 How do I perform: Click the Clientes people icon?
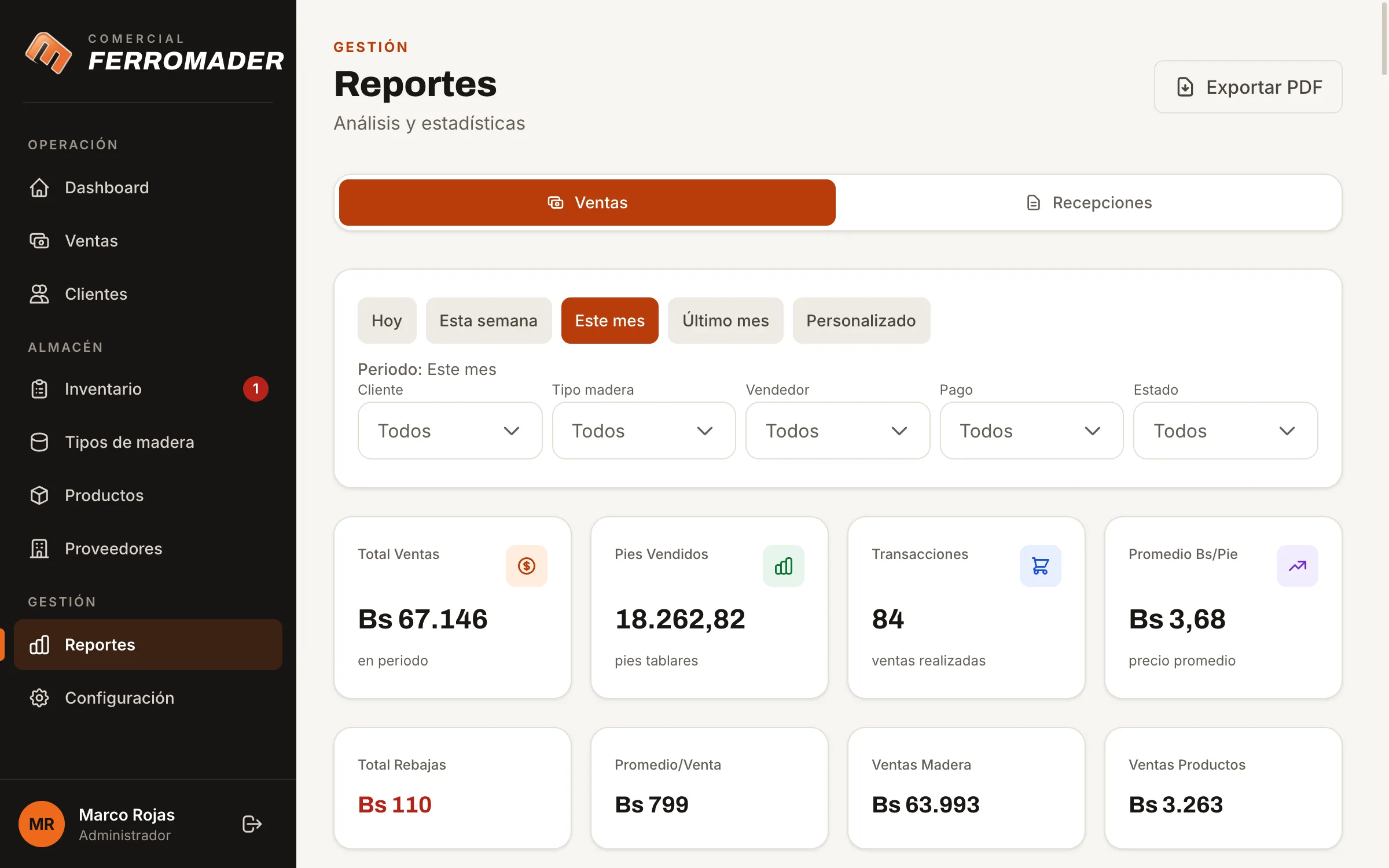[x=39, y=294]
